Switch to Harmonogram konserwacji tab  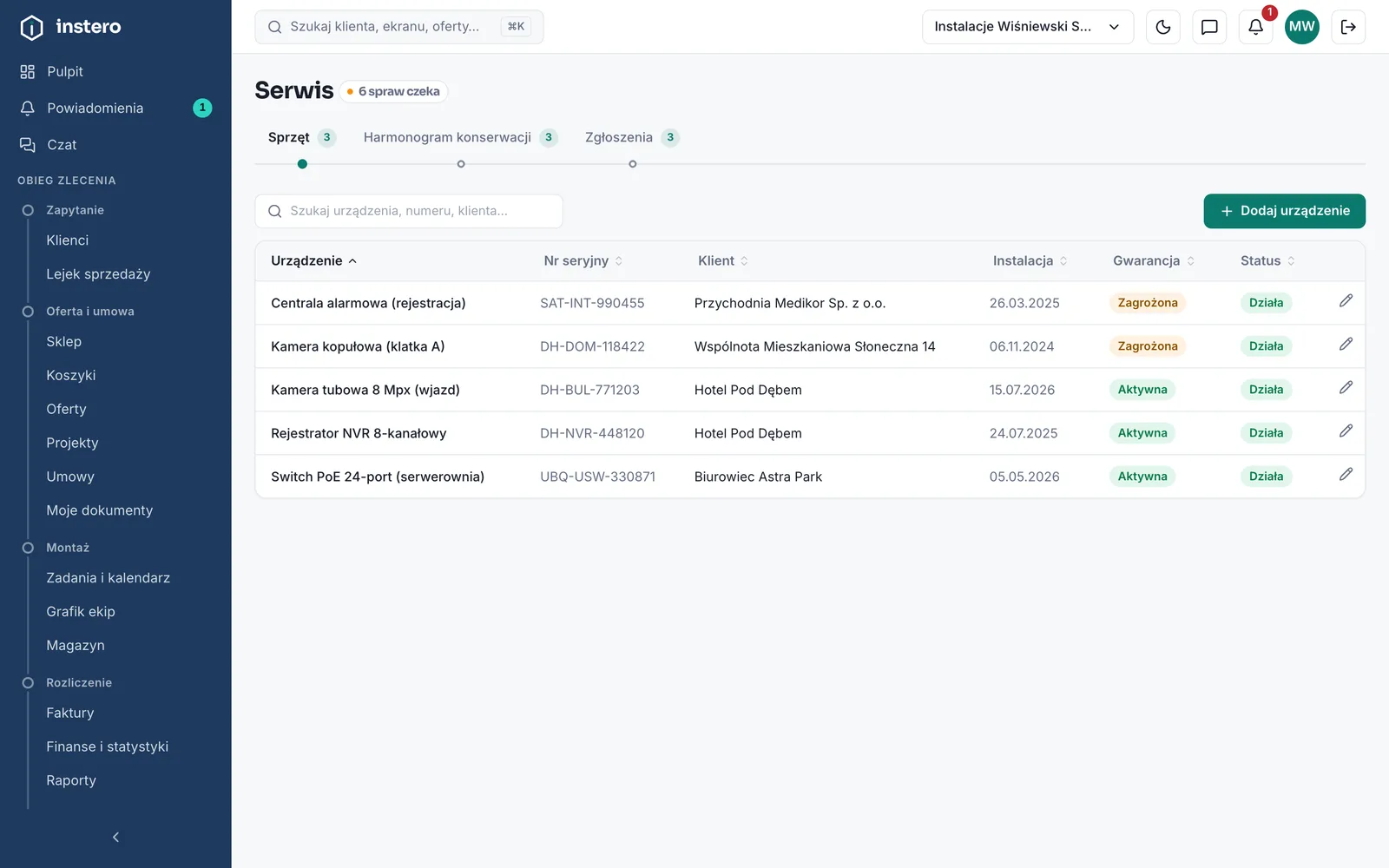click(x=460, y=137)
